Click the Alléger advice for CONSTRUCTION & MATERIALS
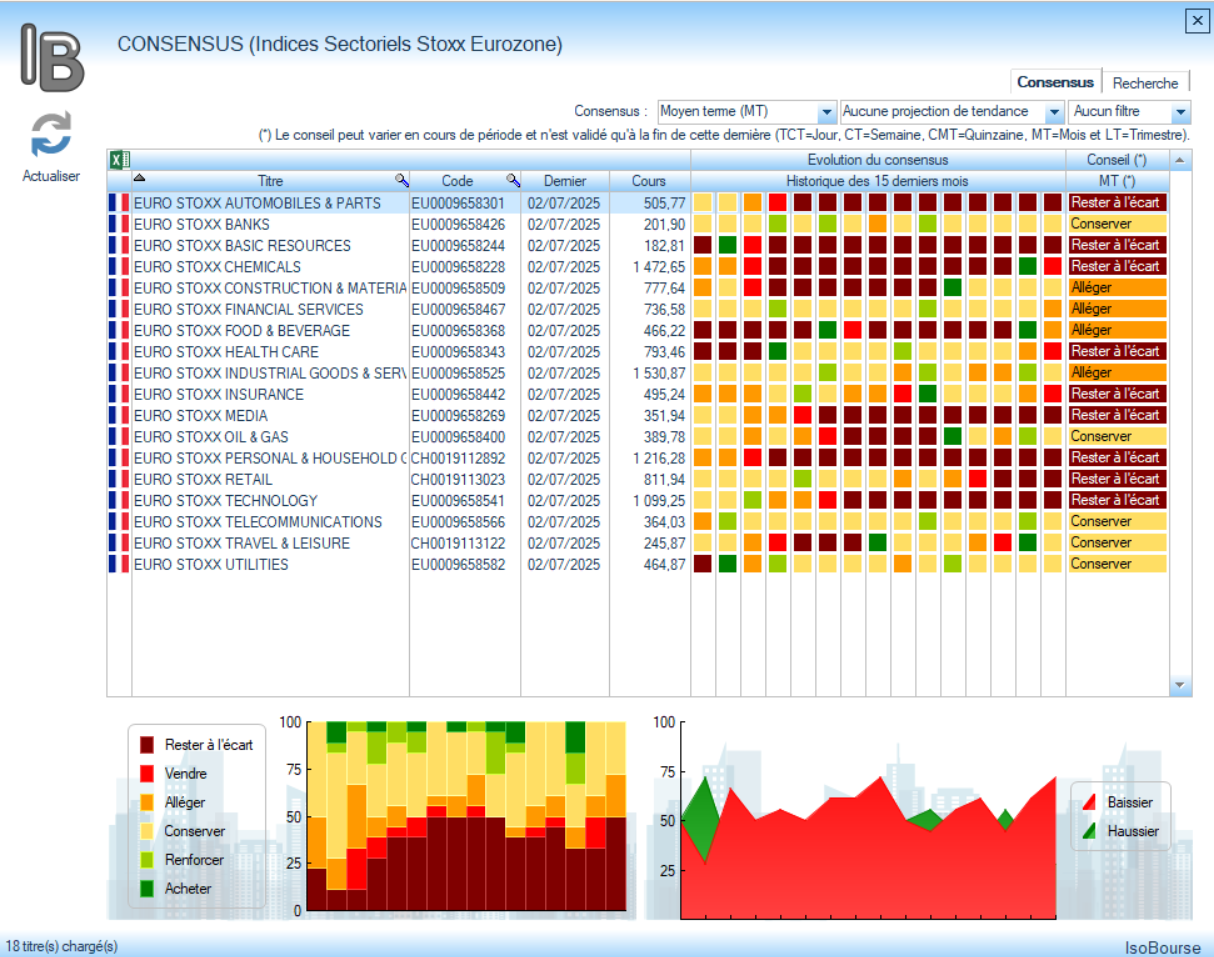The width and height of the screenshot is (1214, 957). [x=1116, y=288]
